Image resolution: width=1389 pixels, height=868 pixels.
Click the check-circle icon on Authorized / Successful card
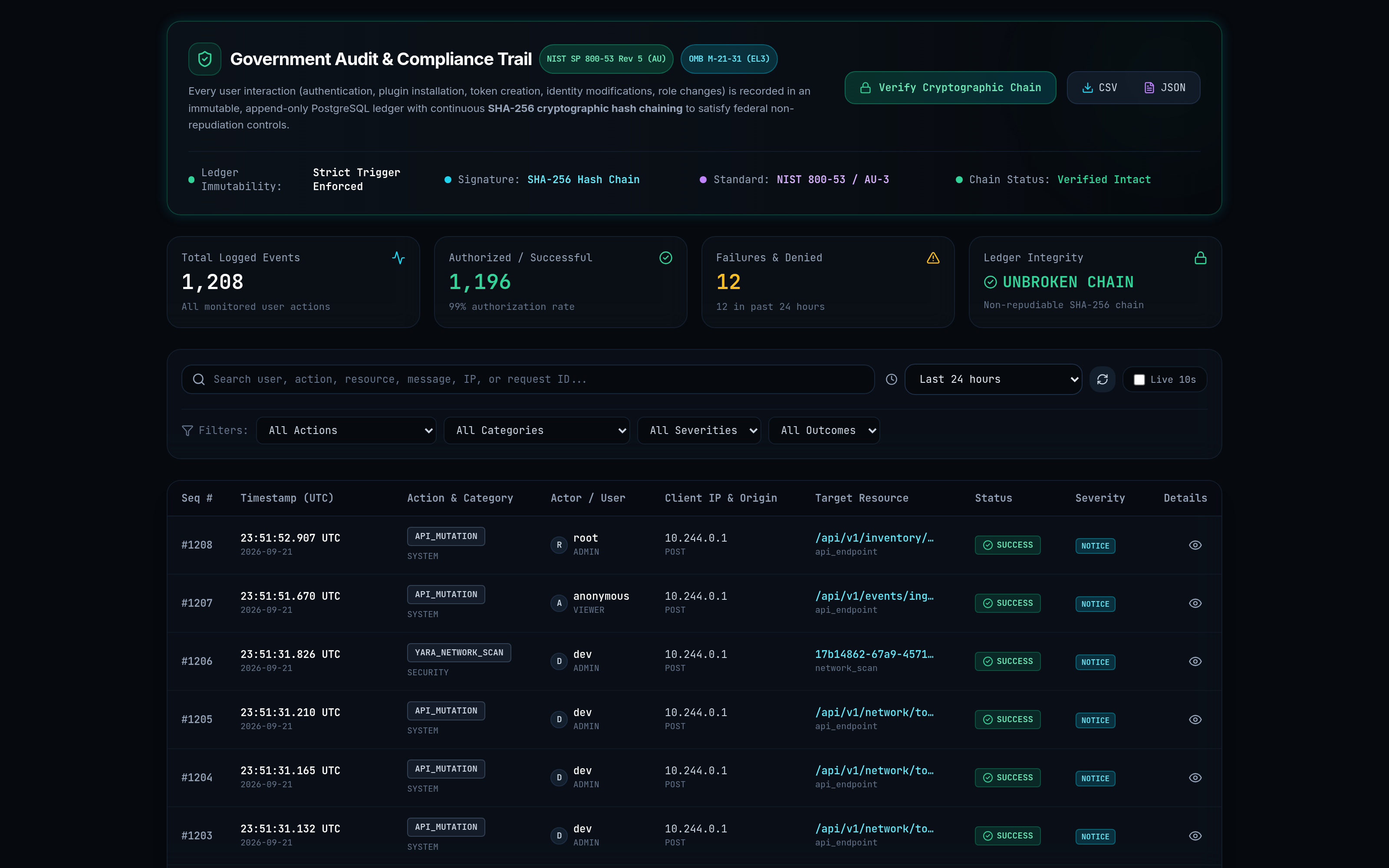pos(666,258)
